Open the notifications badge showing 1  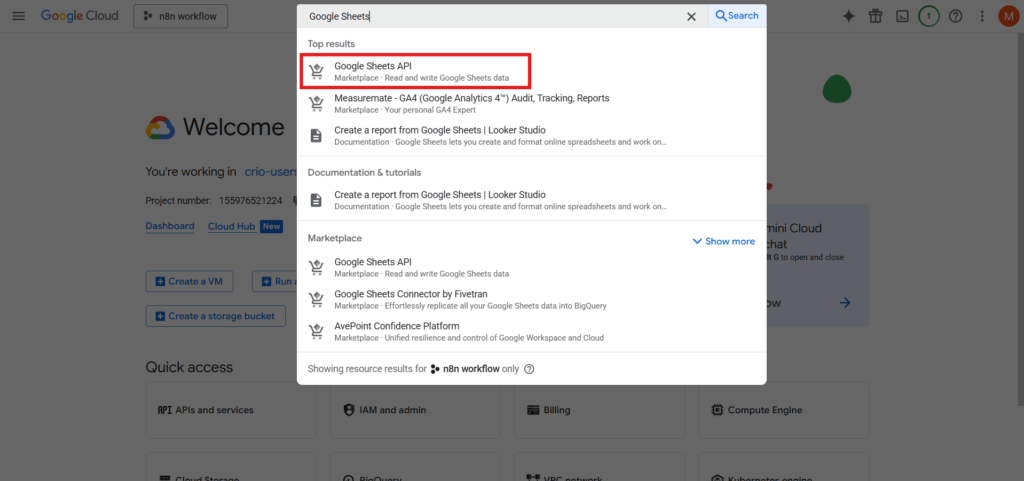pyautogui.click(x=929, y=16)
